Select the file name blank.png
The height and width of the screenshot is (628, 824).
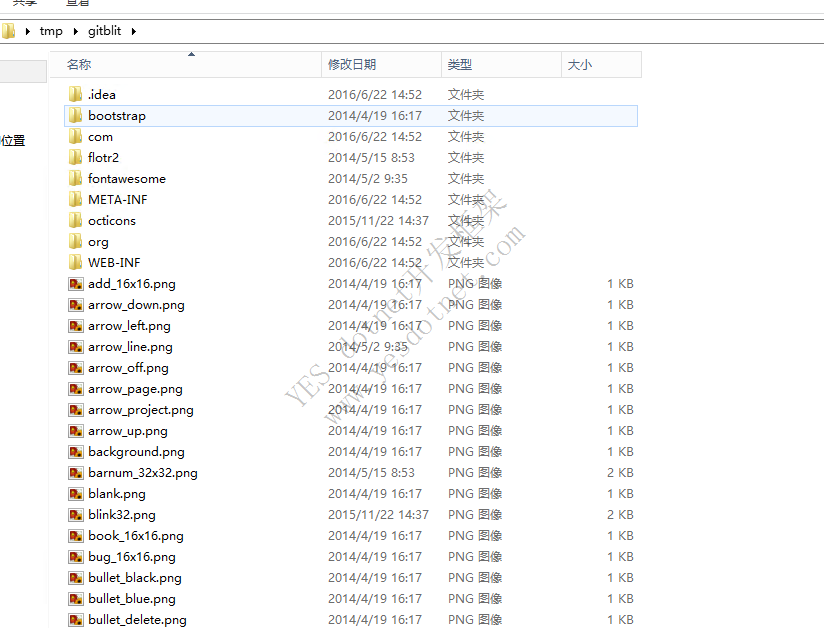point(117,495)
